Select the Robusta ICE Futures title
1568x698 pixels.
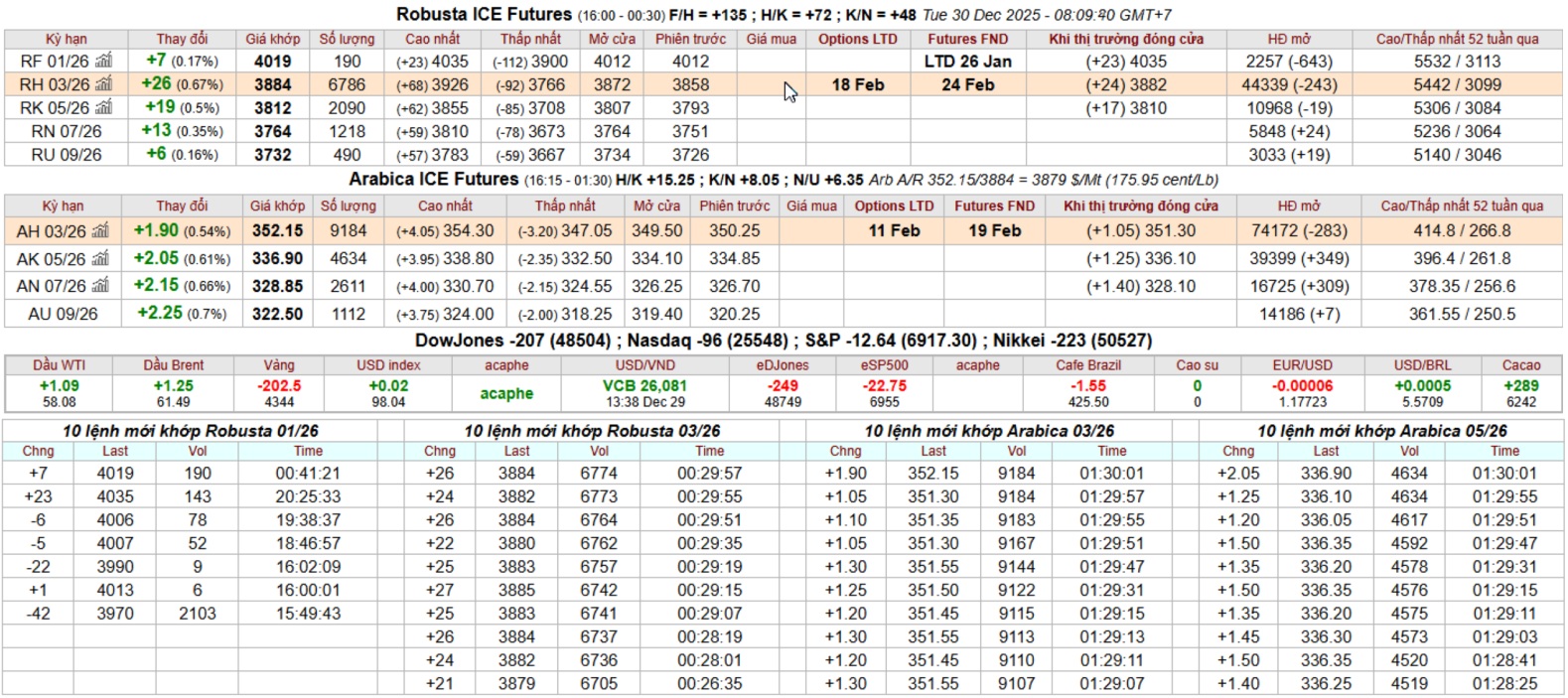coord(484,15)
